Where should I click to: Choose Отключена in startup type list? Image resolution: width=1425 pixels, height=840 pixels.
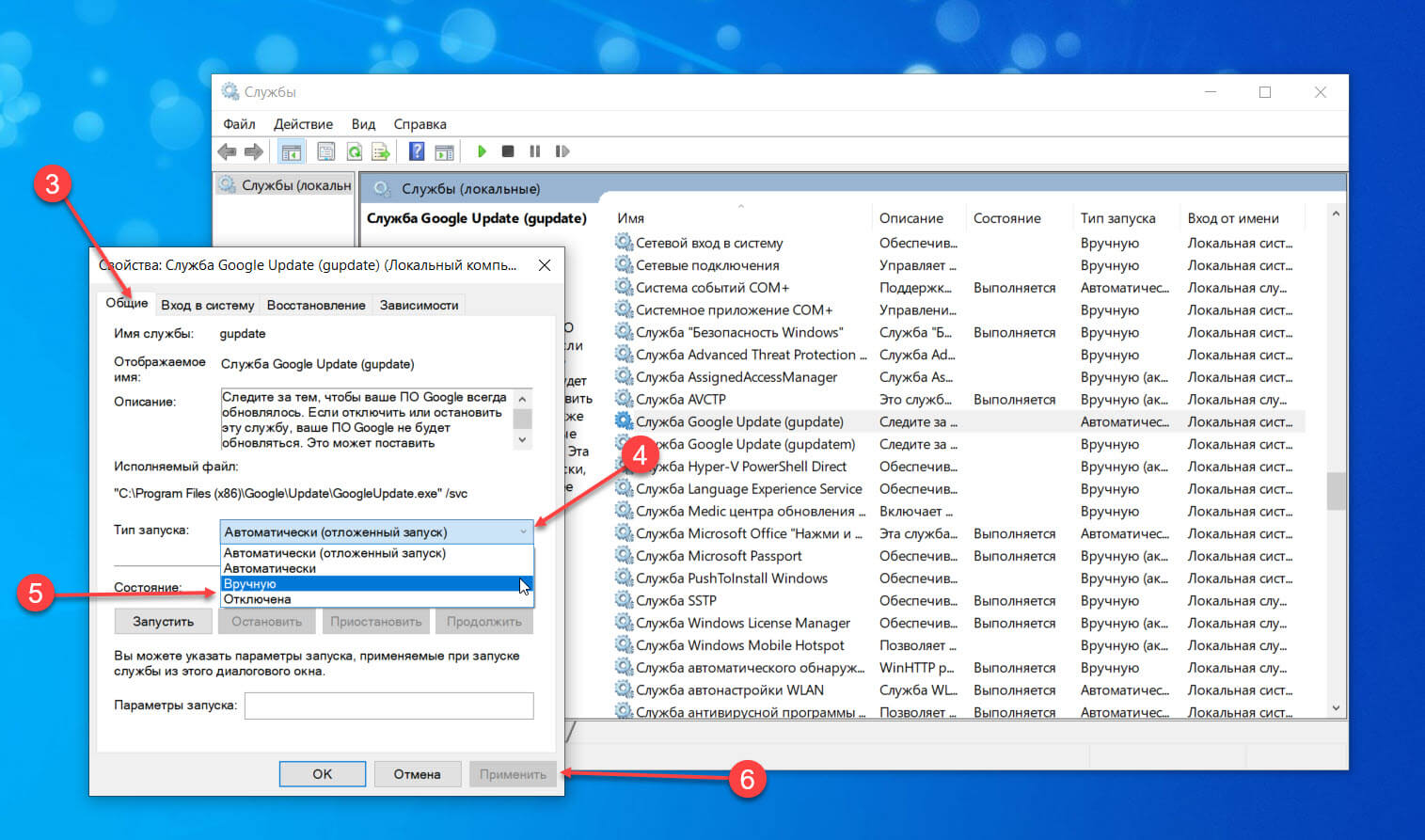(x=376, y=599)
